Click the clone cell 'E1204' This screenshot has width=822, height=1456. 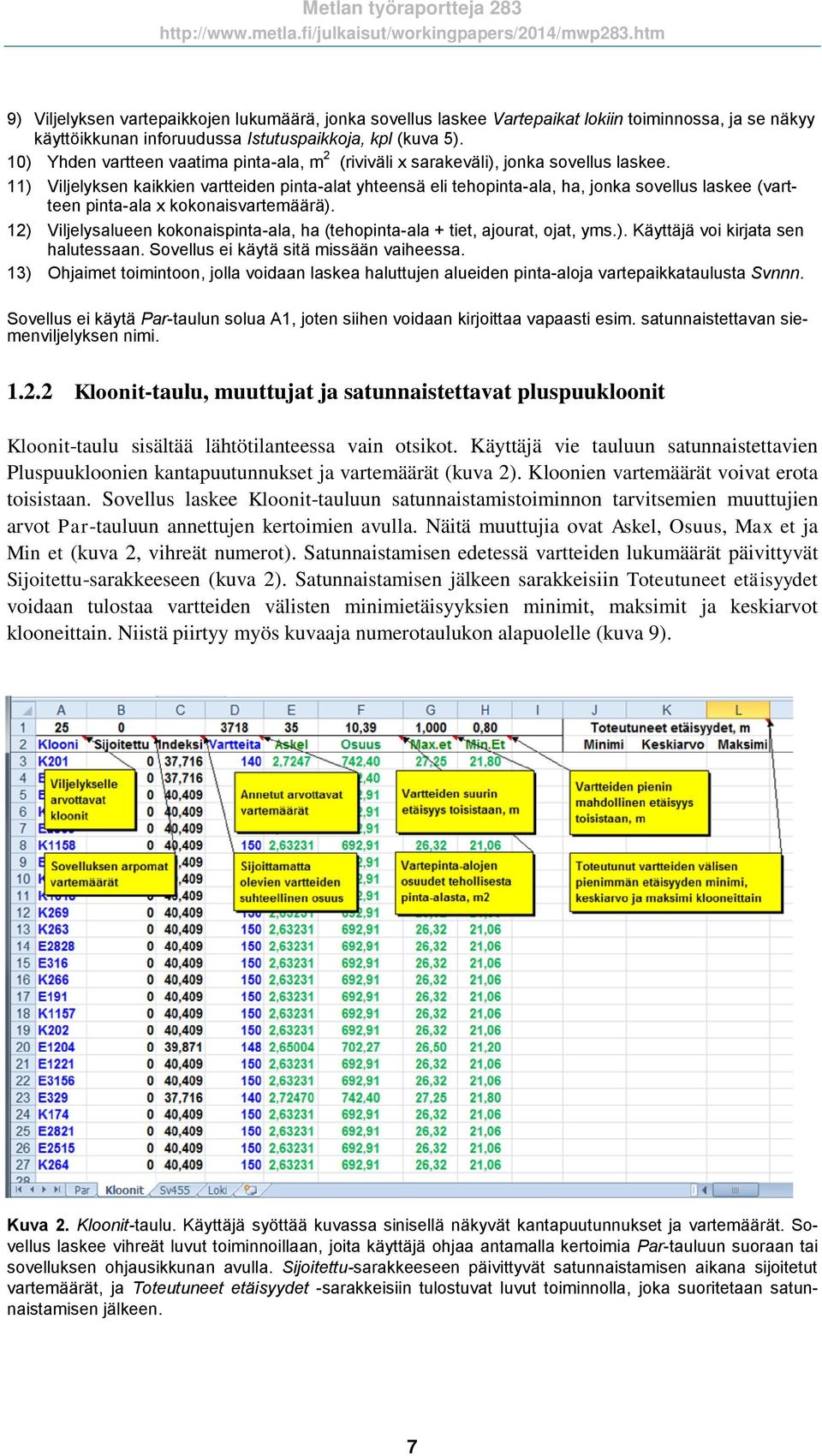61,1047
